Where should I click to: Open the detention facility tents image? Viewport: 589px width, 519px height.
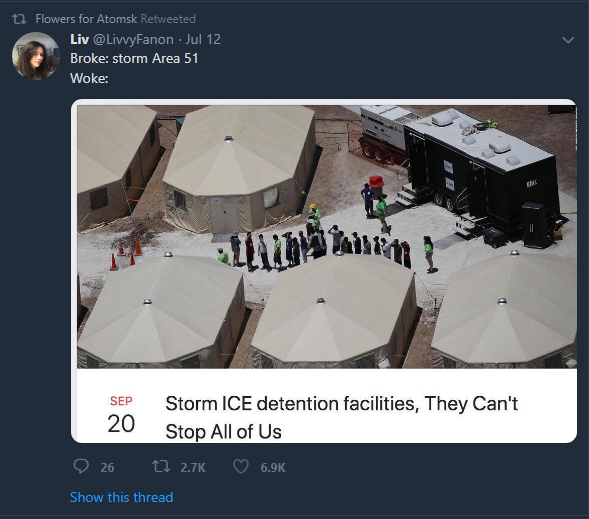[327, 237]
